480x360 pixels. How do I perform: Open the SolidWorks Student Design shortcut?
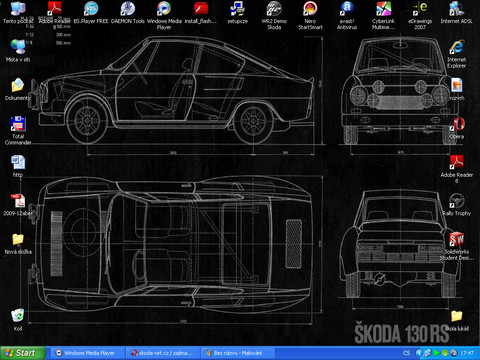456,239
